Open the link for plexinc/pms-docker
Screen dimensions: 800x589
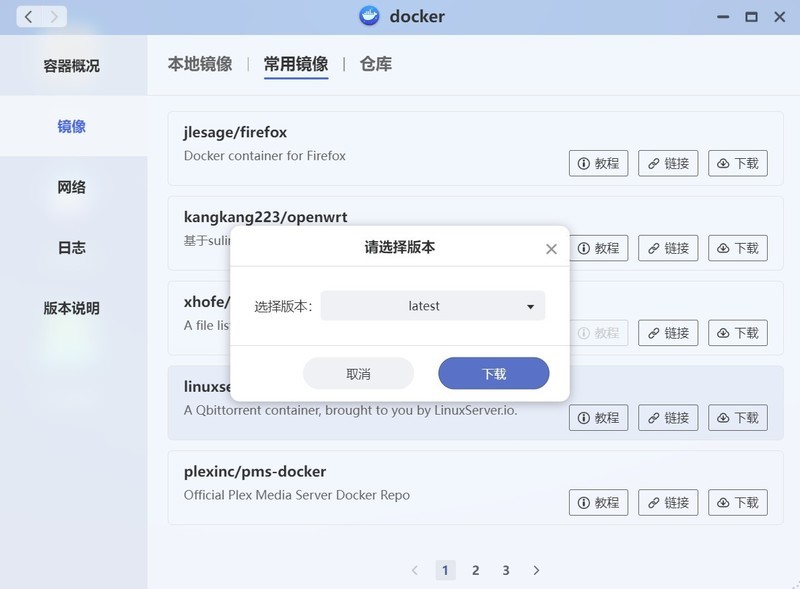667,503
